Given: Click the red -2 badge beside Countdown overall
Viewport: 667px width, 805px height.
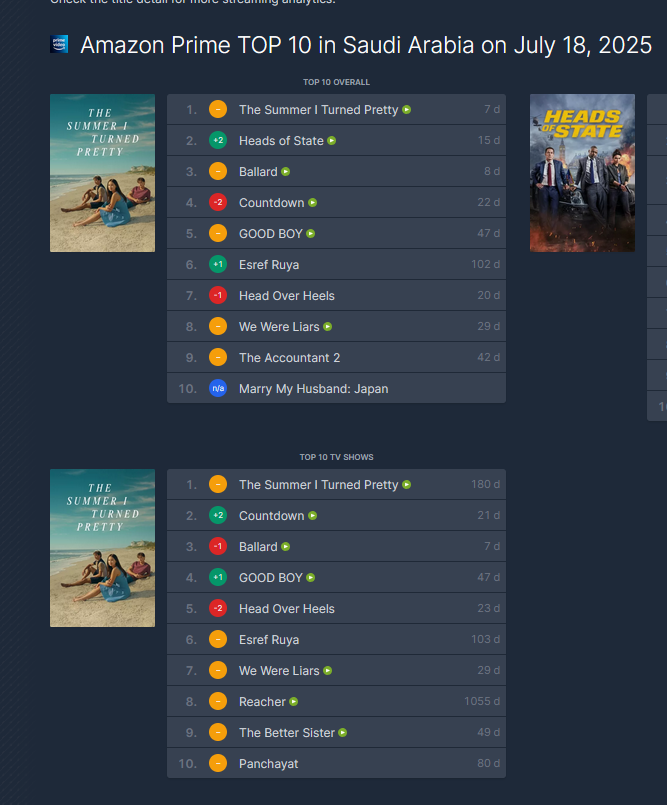Looking at the screenshot, I should pyautogui.click(x=218, y=203).
